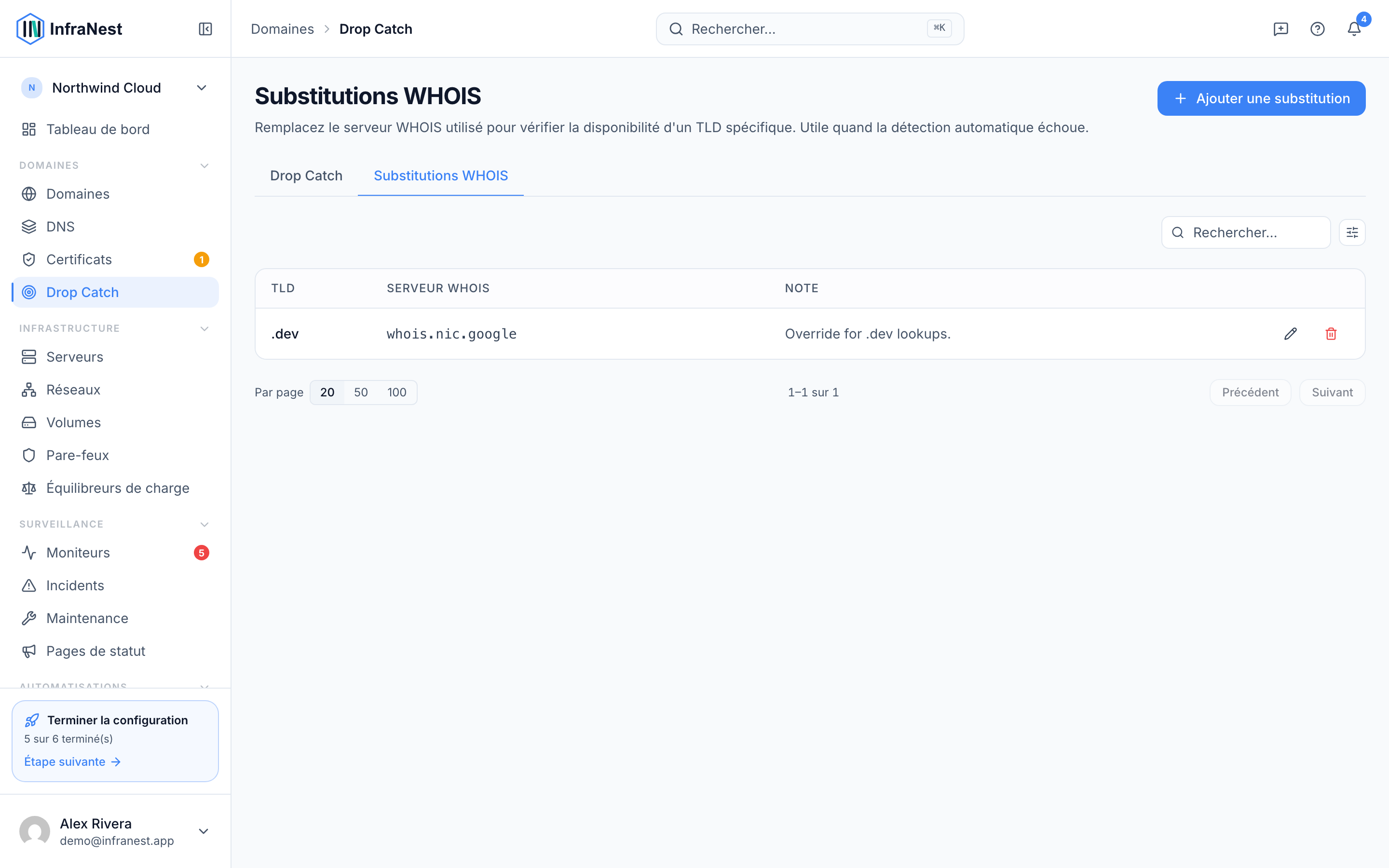Screen dimensions: 1389x868
Task: Open Certificats in sidebar
Action: pos(115,259)
